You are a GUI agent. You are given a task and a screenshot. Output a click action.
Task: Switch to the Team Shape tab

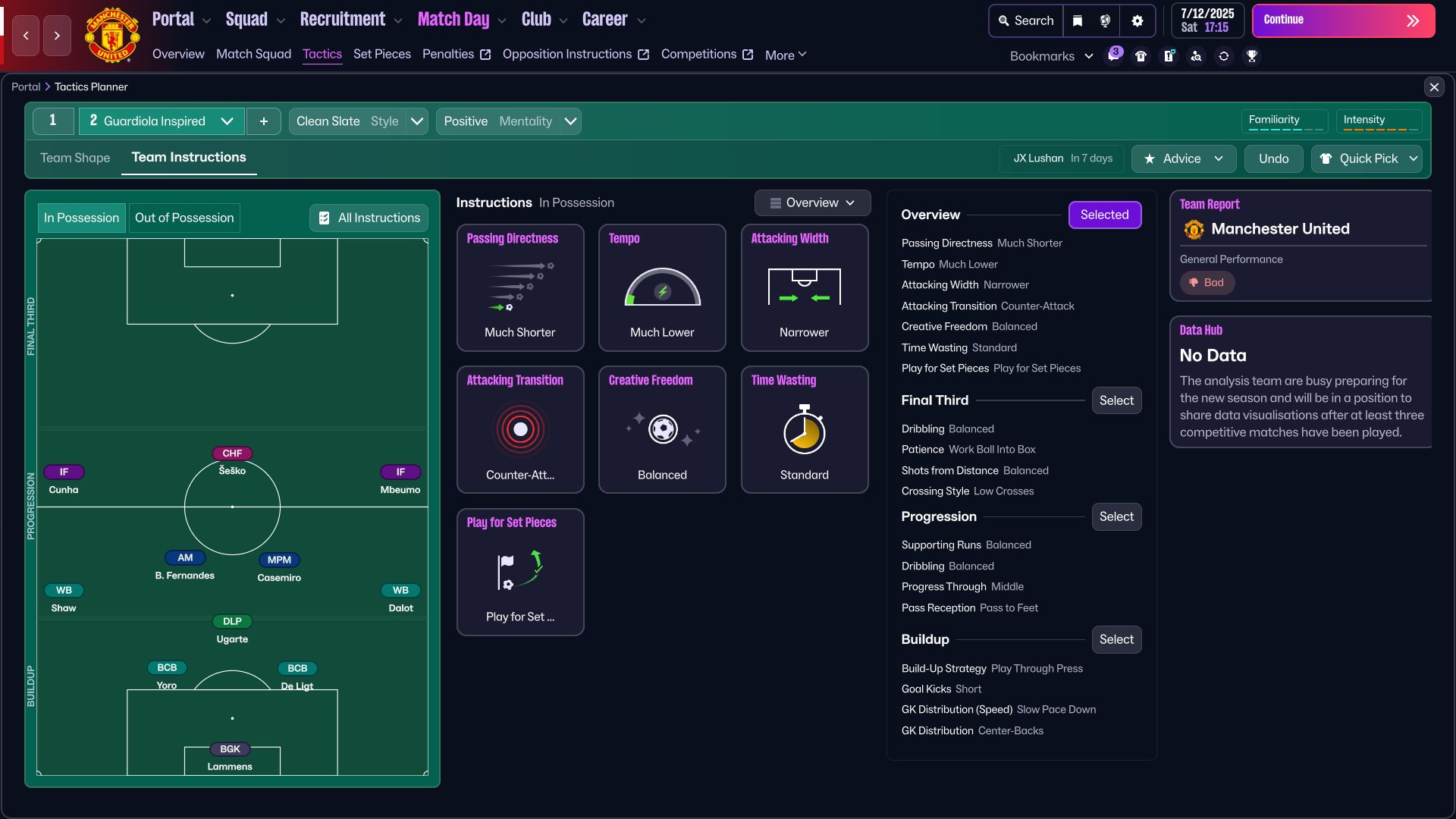click(x=74, y=158)
